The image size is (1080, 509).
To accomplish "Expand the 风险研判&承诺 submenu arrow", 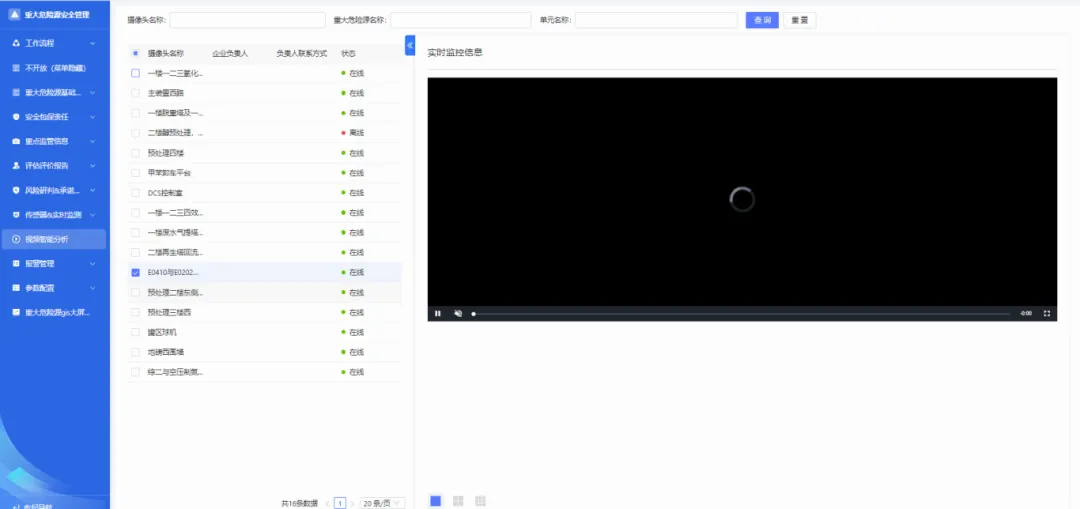I will point(92,190).
